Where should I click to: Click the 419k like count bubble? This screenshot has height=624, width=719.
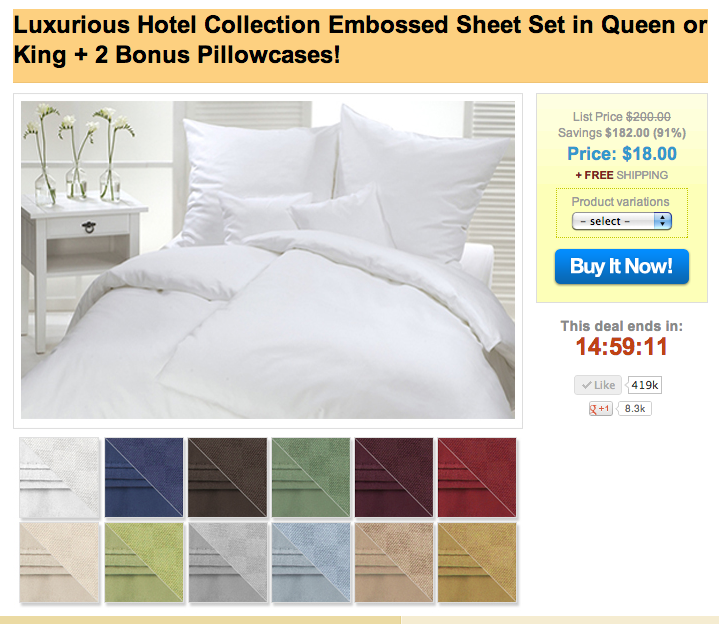pos(645,385)
